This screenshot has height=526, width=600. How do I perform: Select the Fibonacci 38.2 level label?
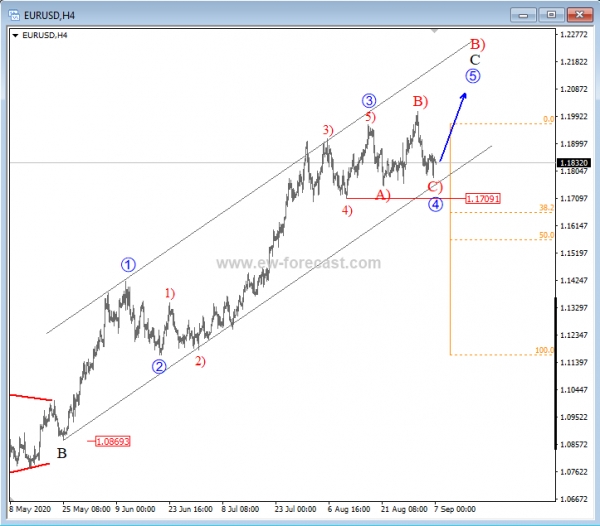coord(546,208)
